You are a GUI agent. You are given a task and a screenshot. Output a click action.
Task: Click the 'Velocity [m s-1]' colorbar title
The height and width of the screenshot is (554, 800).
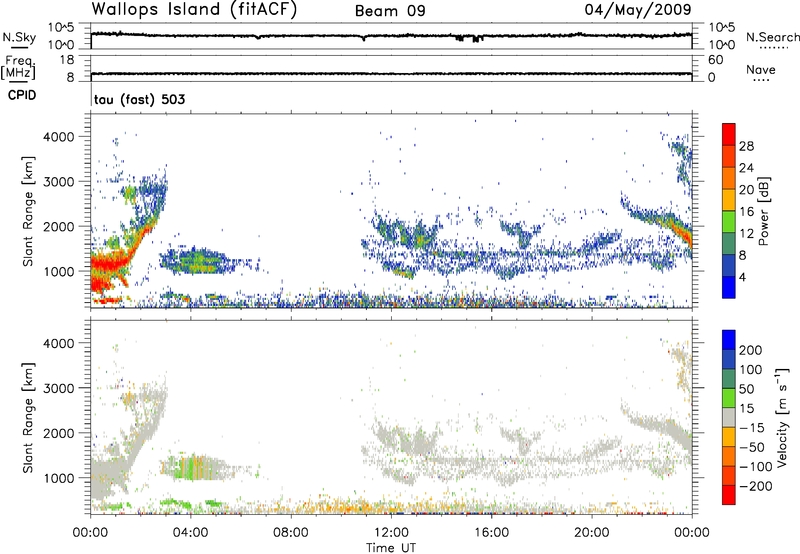pyautogui.click(x=782, y=417)
